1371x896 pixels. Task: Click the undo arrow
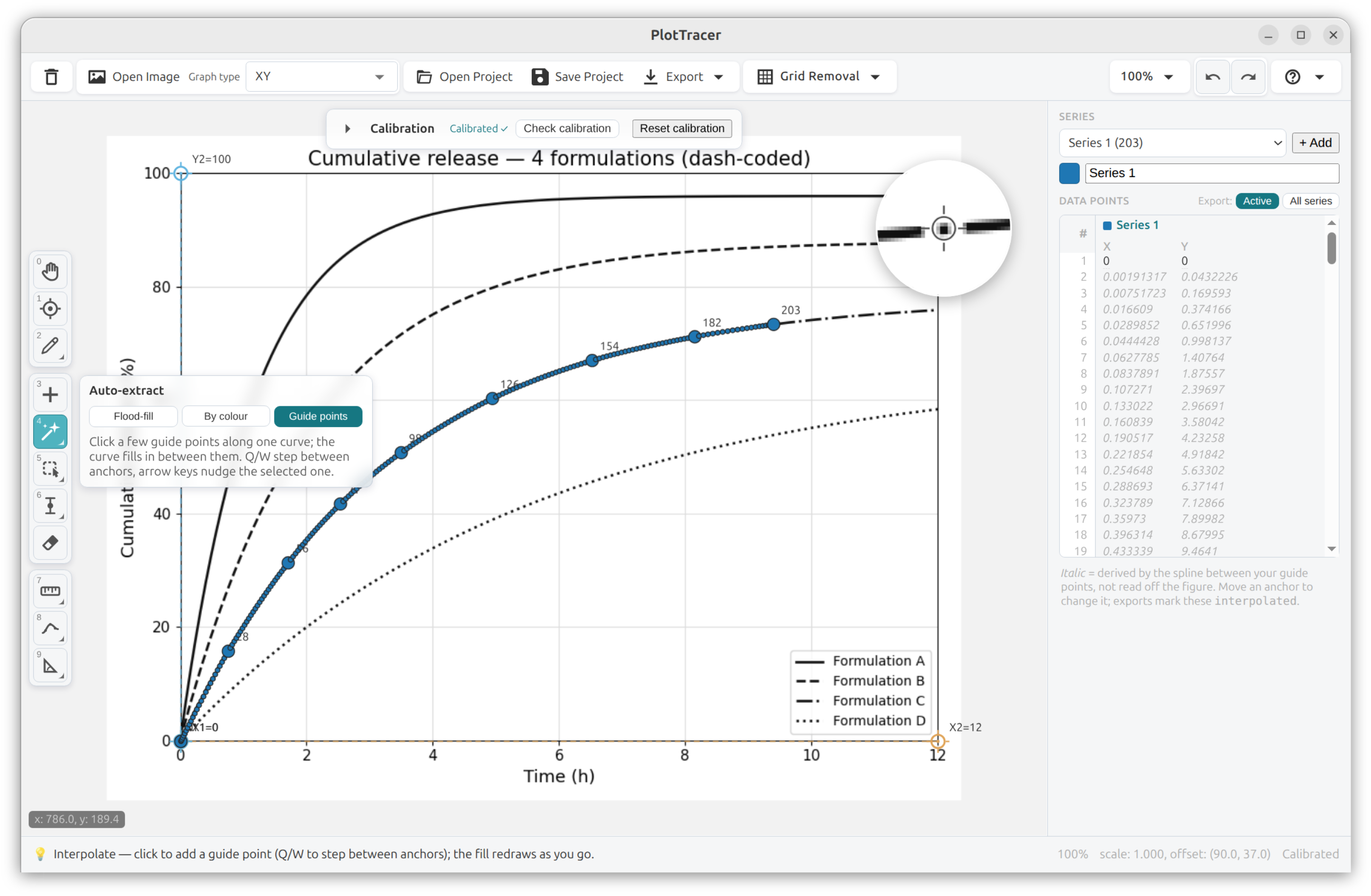coord(1212,76)
